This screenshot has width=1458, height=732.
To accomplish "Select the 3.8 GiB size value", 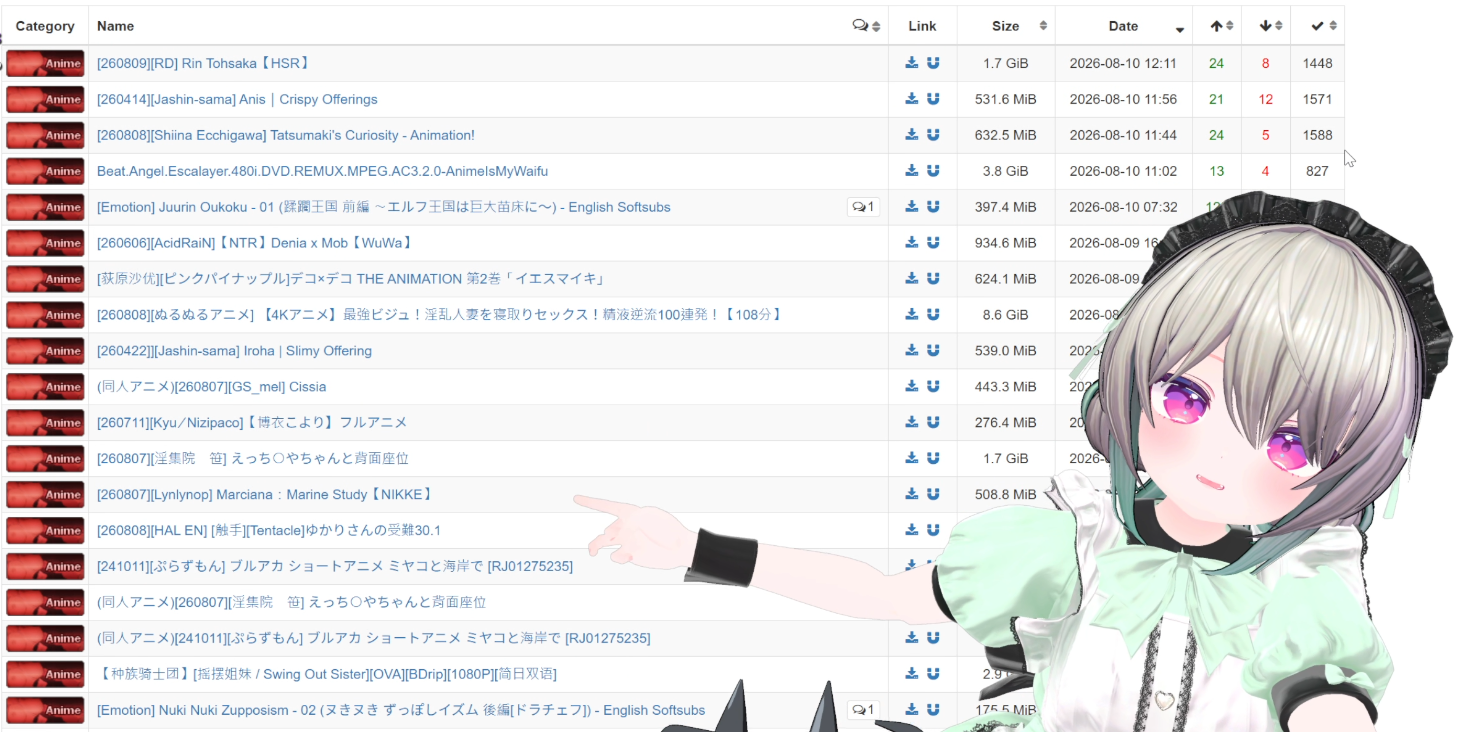I will (1005, 171).
